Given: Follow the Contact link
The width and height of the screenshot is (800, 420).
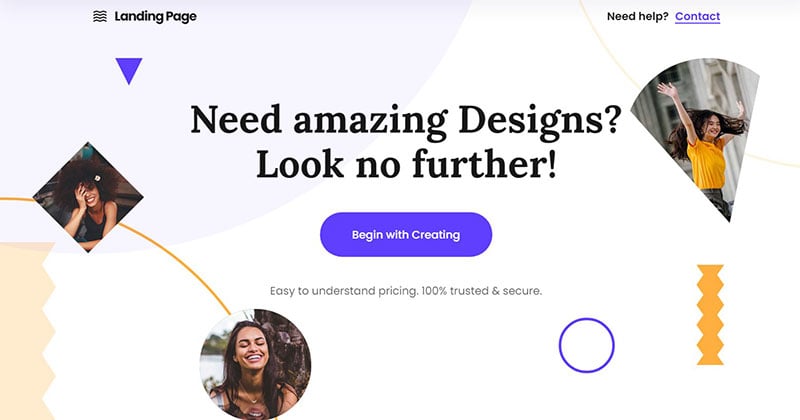Looking at the screenshot, I should [x=697, y=16].
